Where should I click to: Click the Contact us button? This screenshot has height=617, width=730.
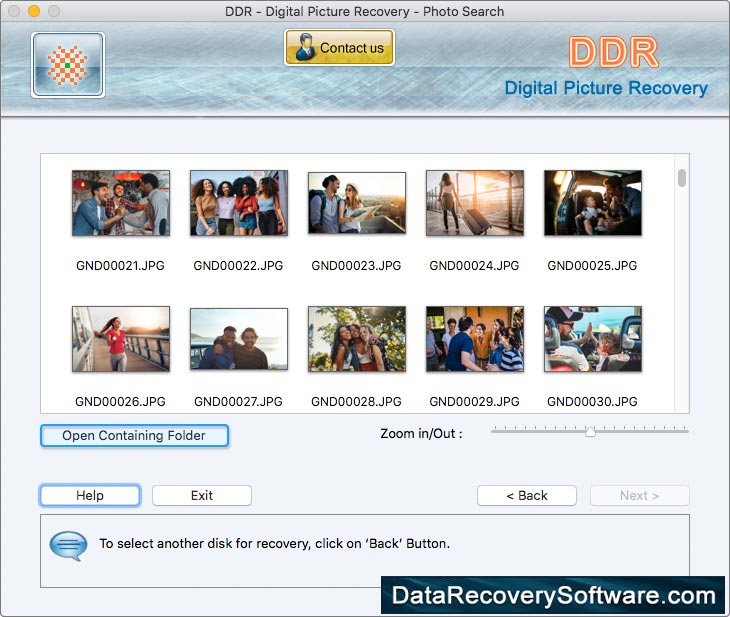(x=339, y=47)
